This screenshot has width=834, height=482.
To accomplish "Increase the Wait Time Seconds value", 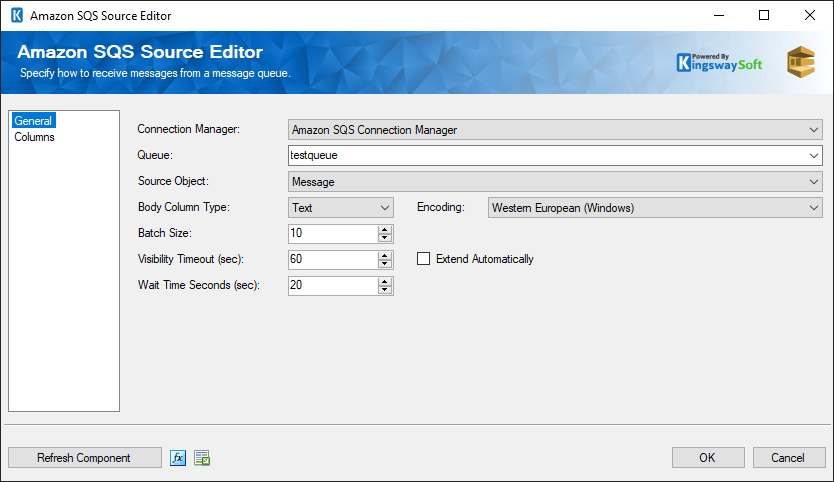I will point(385,281).
